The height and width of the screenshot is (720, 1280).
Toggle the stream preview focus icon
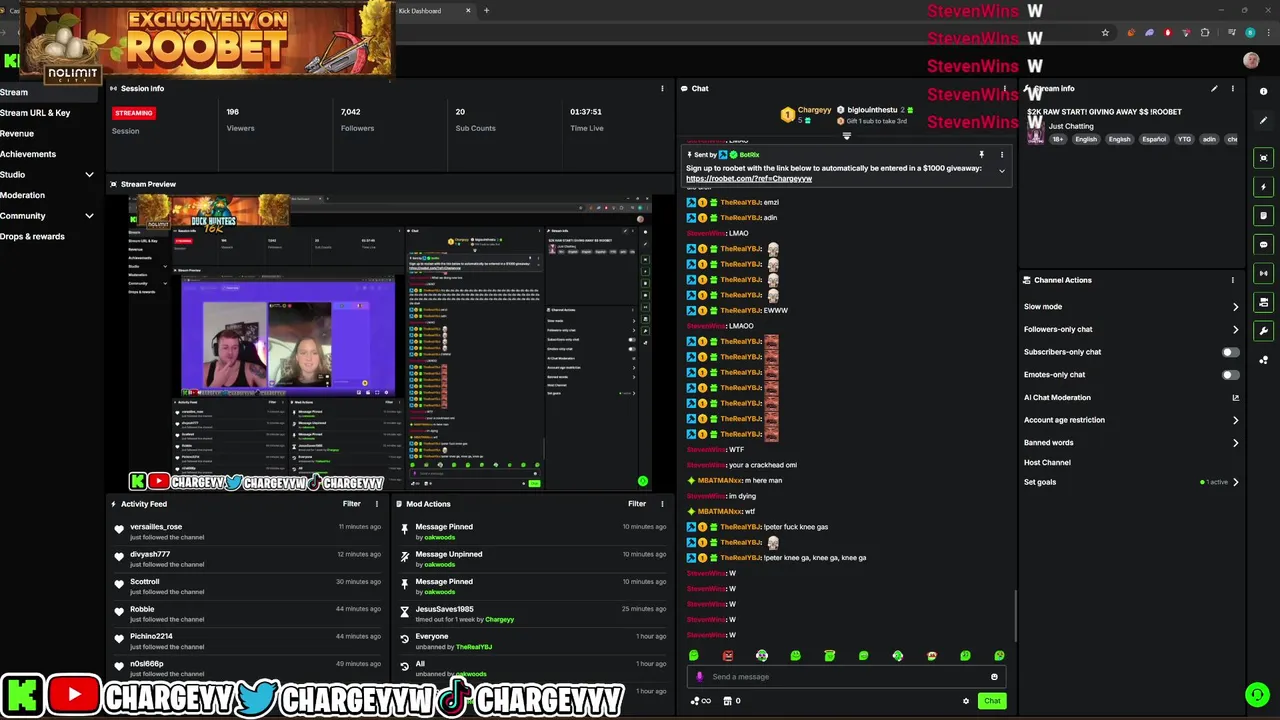(x=1264, y=158)
